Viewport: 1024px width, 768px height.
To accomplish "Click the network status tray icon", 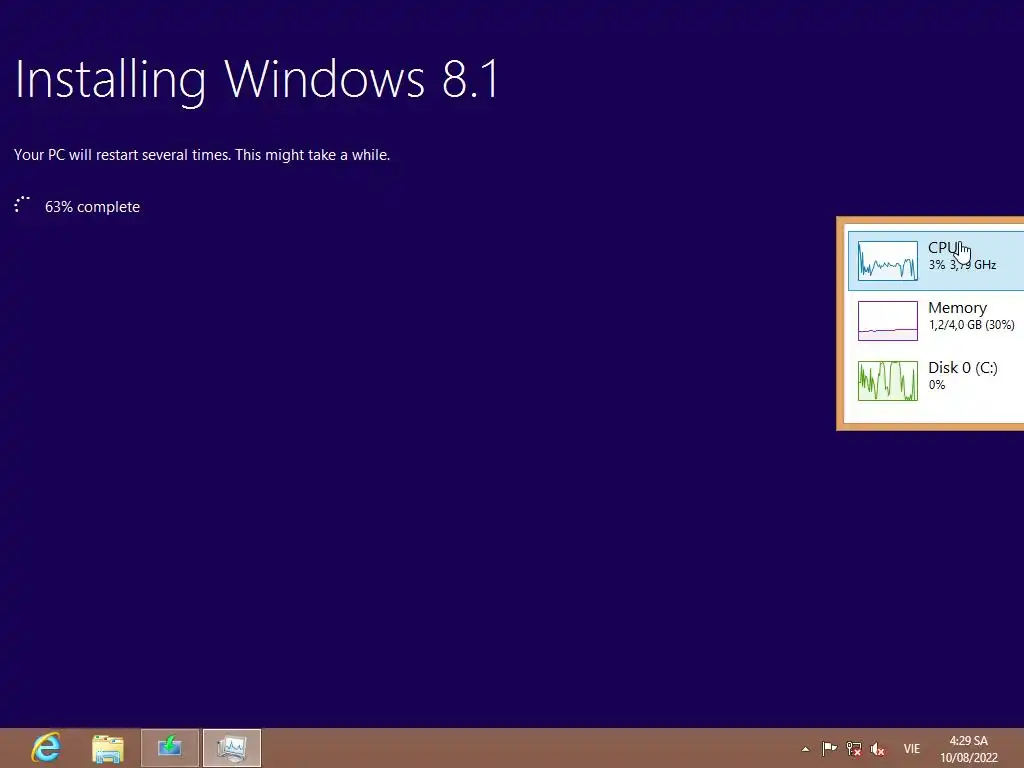I will pos(854,748).
